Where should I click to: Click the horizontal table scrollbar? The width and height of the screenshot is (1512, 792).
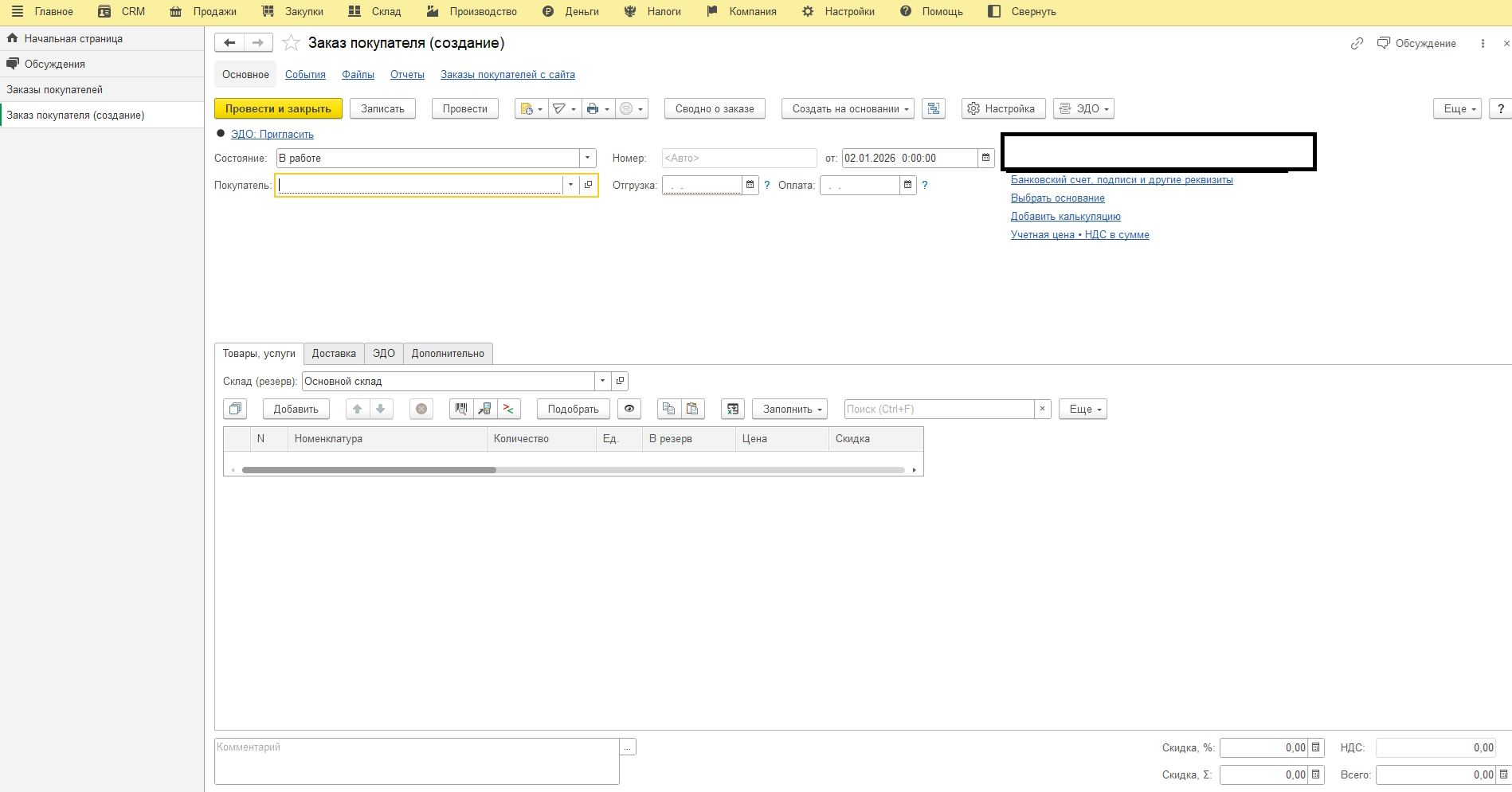(369, 470)
